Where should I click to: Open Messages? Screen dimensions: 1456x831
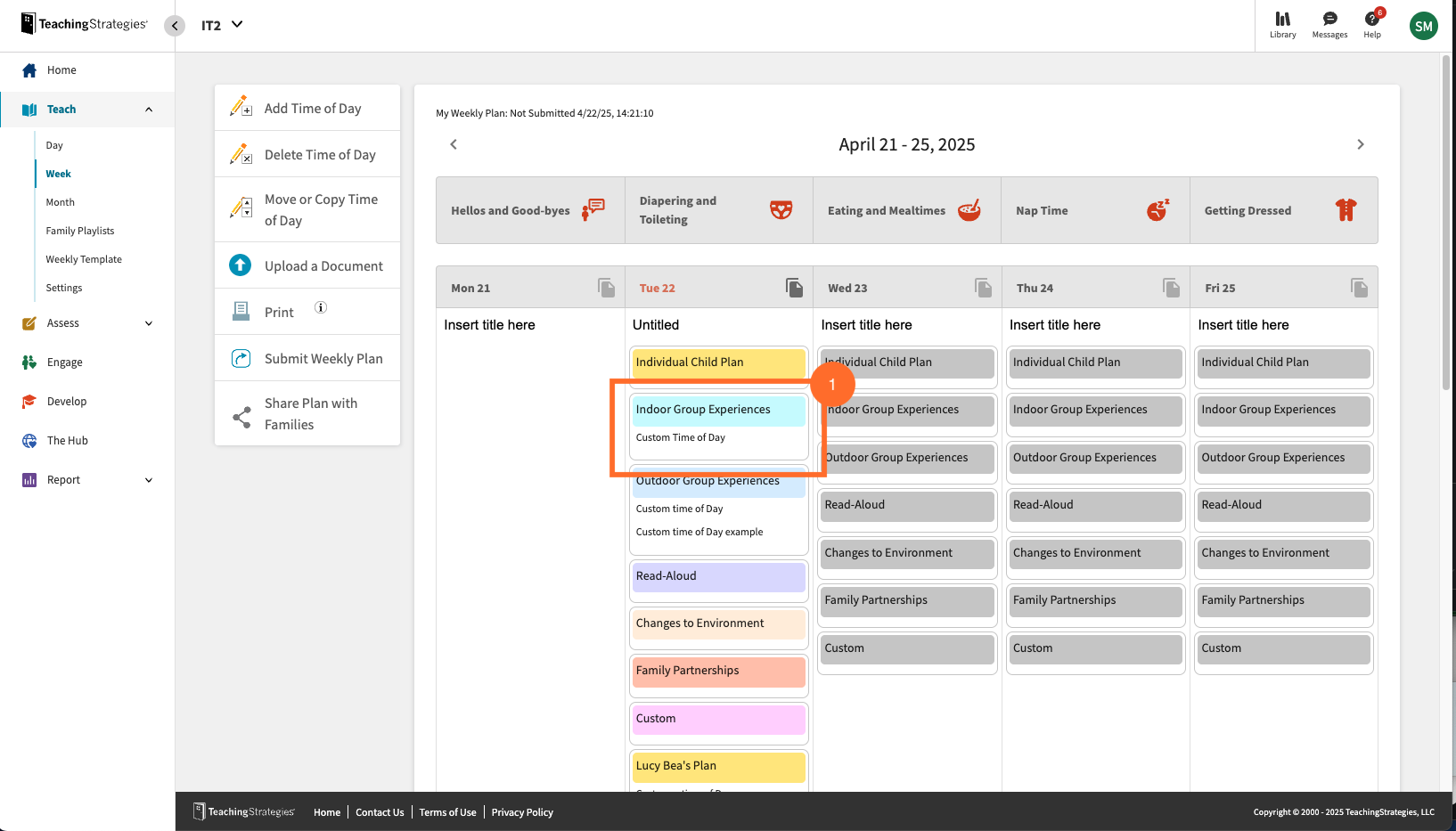(x=1329, y=20)
